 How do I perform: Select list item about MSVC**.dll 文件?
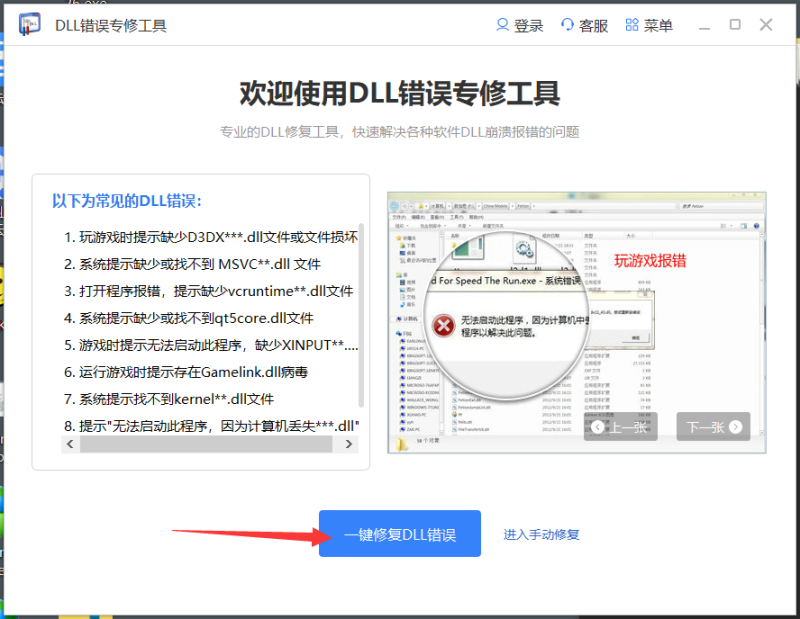(192, 264)
